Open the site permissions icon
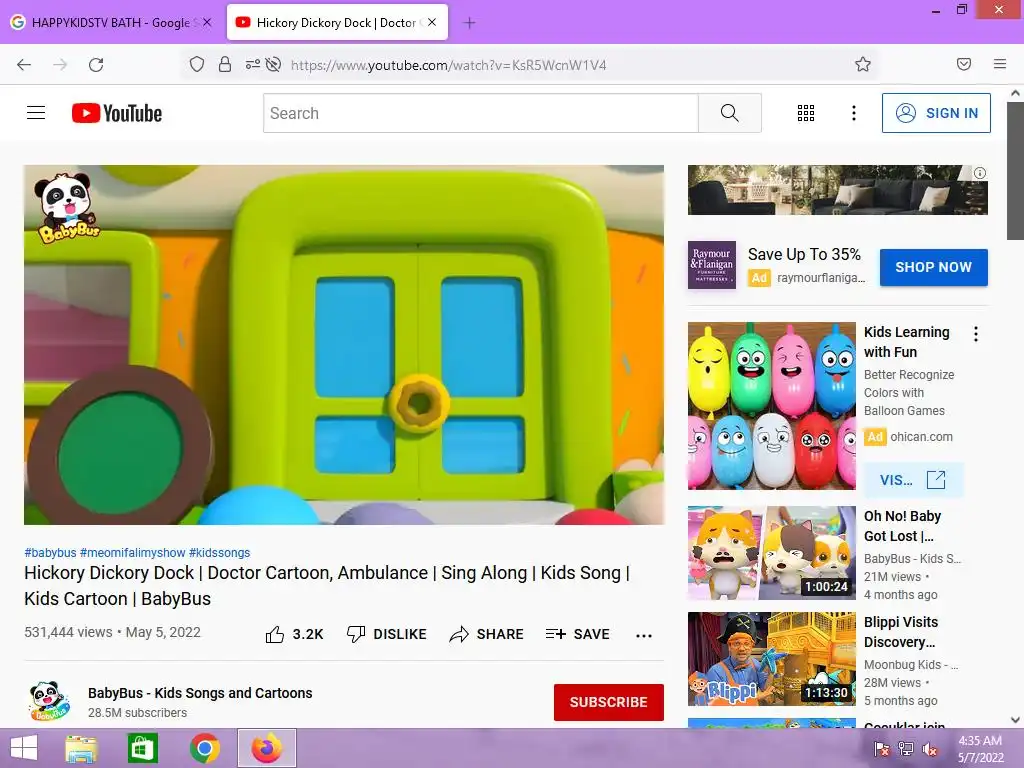Screen dimensions: 1024x768 (x=252, y=64)
